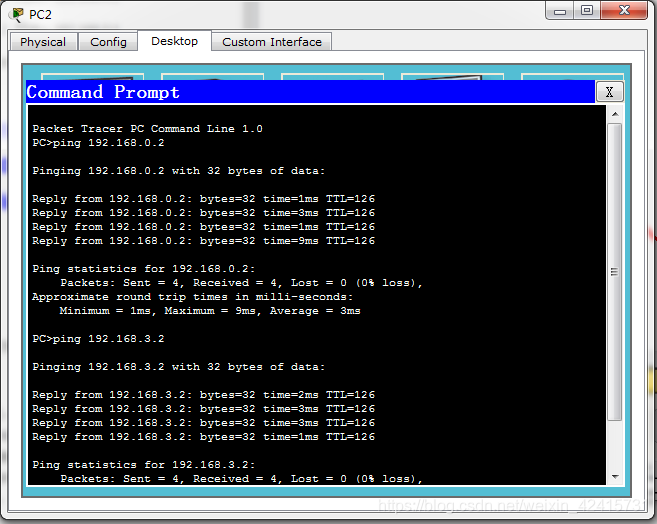The image size is (657, 524).
Task: Click 'Minimum = 1ms, Maximum = 9ms' line
Action: point(210,311)
